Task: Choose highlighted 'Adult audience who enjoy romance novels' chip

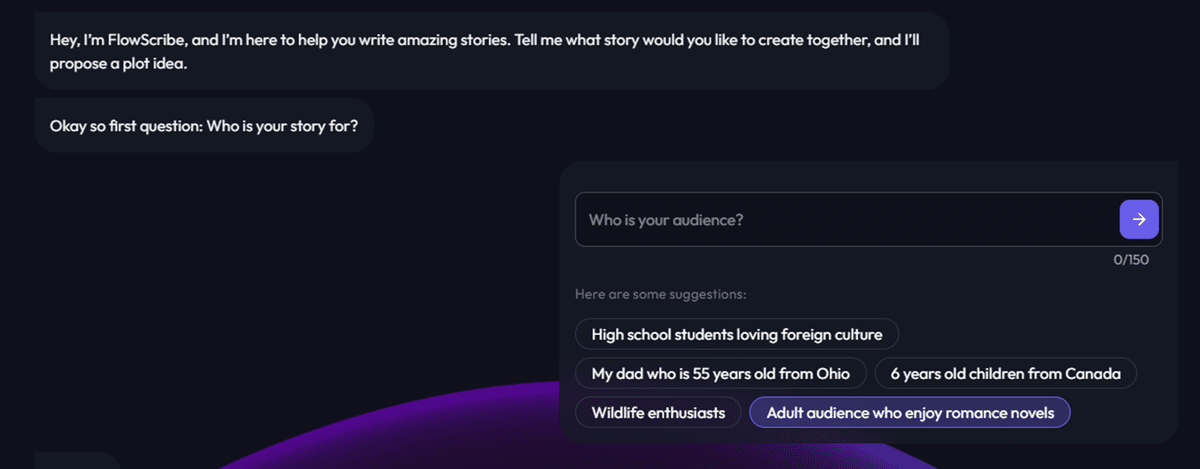Action: pyautogui.click(x=910, y=412)
